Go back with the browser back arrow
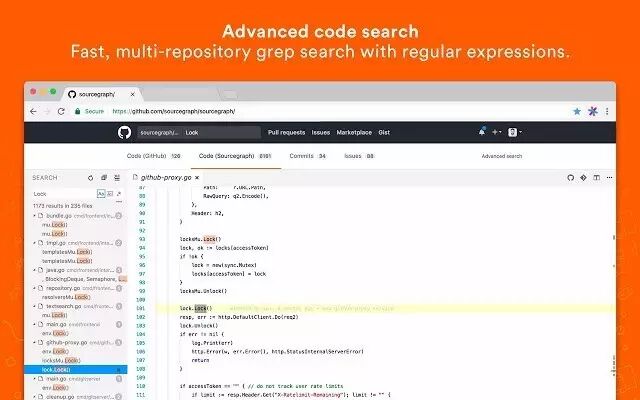The height and width of the screenshot is (400, 640). pos(33,111)
